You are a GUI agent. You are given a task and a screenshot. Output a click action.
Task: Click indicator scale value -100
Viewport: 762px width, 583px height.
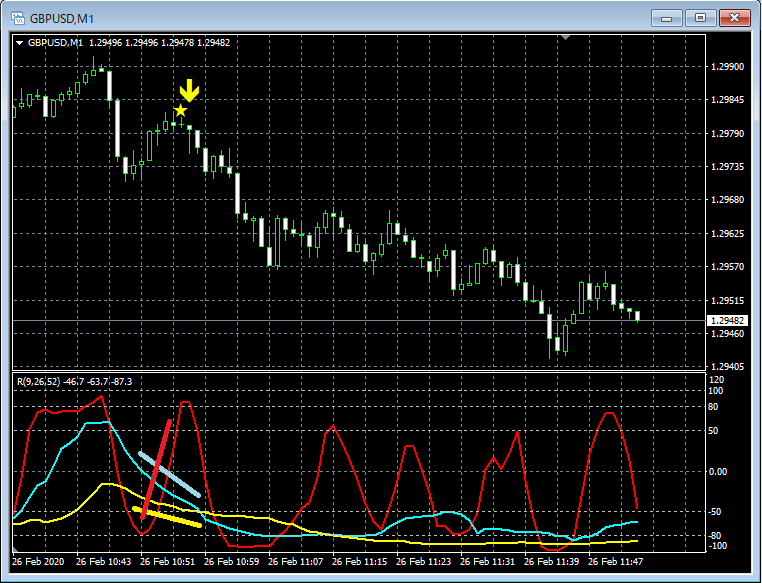pos(716,546)
